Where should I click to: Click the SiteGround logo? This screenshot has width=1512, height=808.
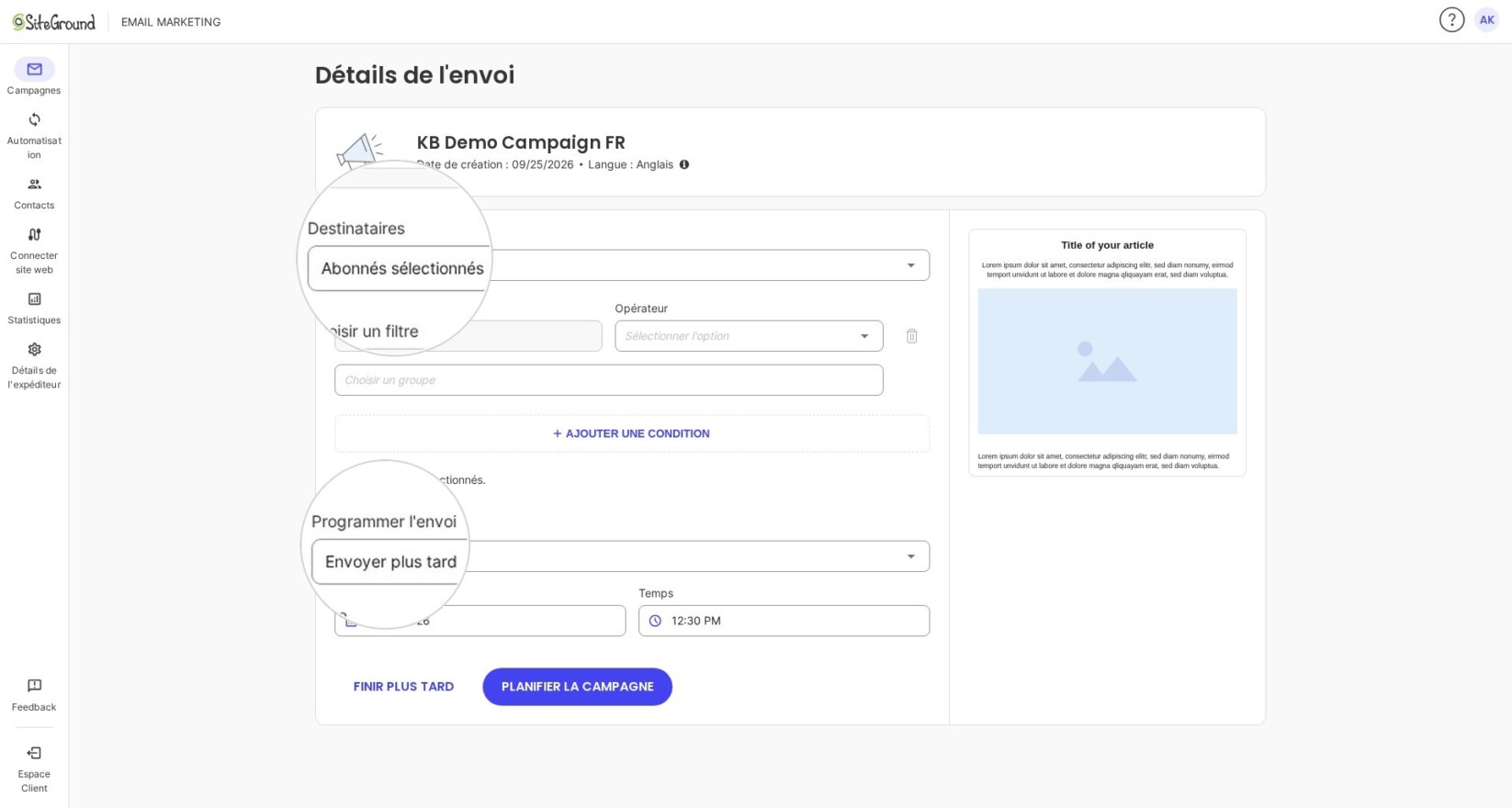53,22
